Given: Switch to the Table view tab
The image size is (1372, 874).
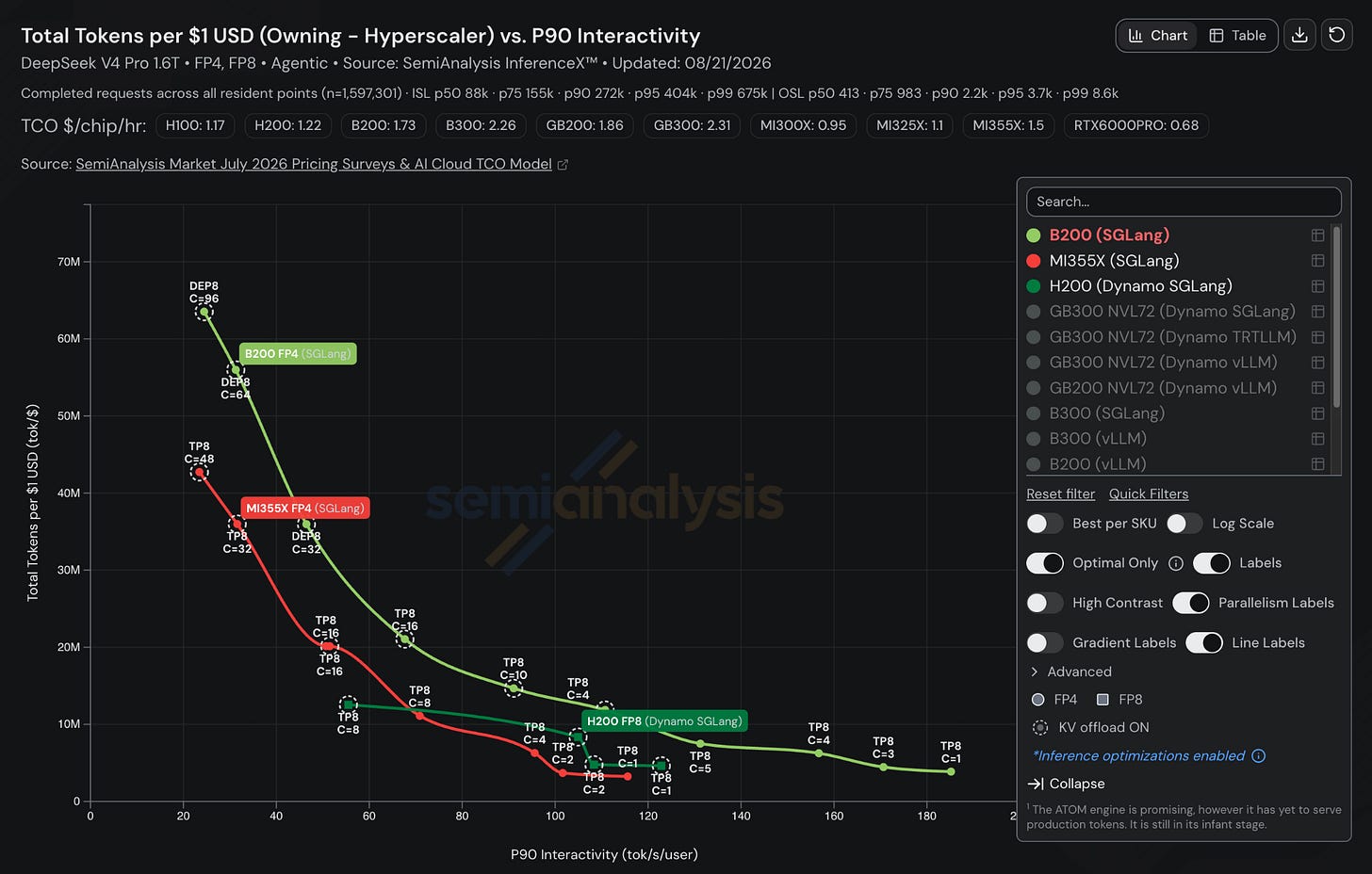Looking at the screenshot, I should click(1238, 35).
